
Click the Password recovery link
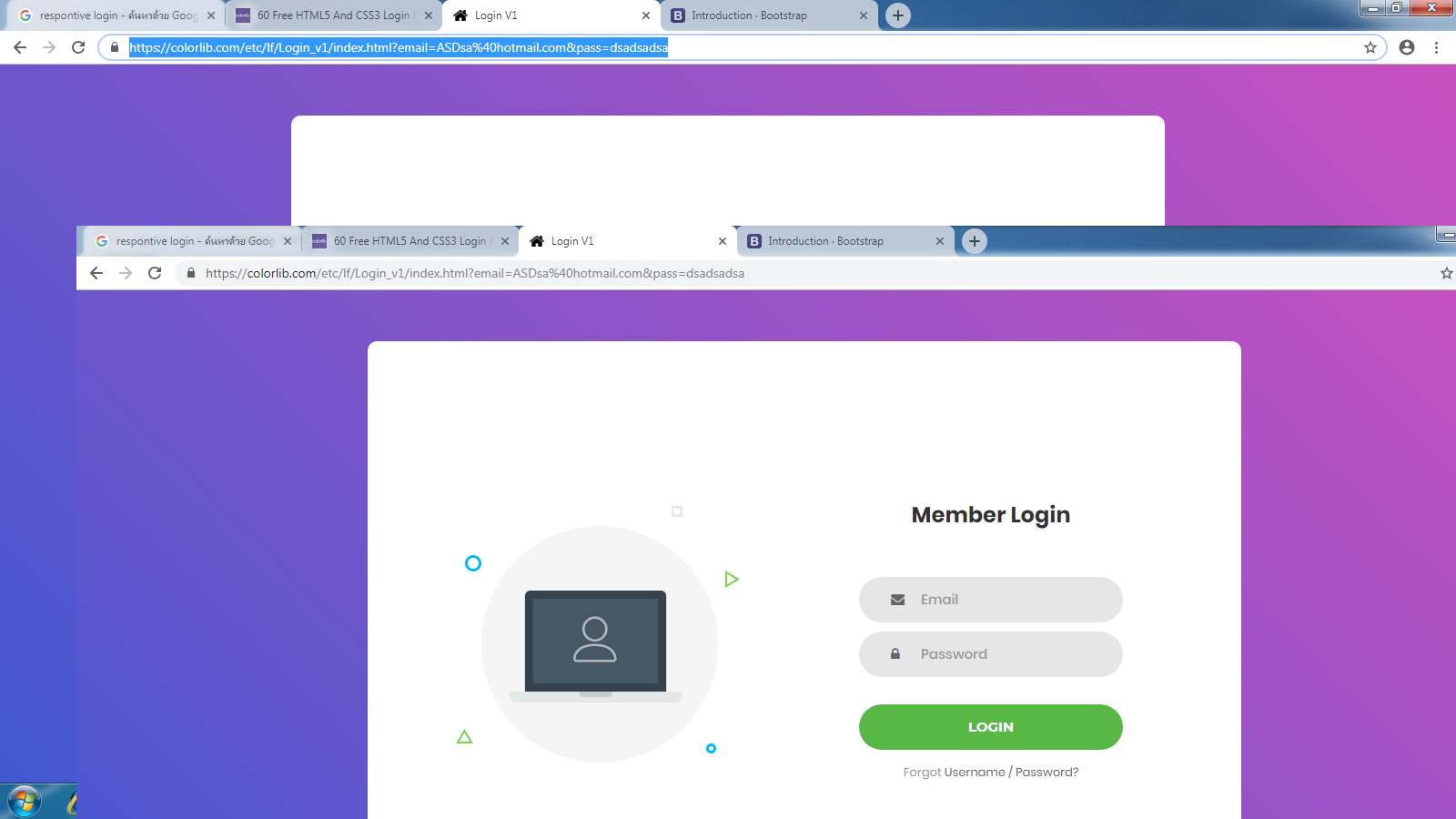[1046, 772]
